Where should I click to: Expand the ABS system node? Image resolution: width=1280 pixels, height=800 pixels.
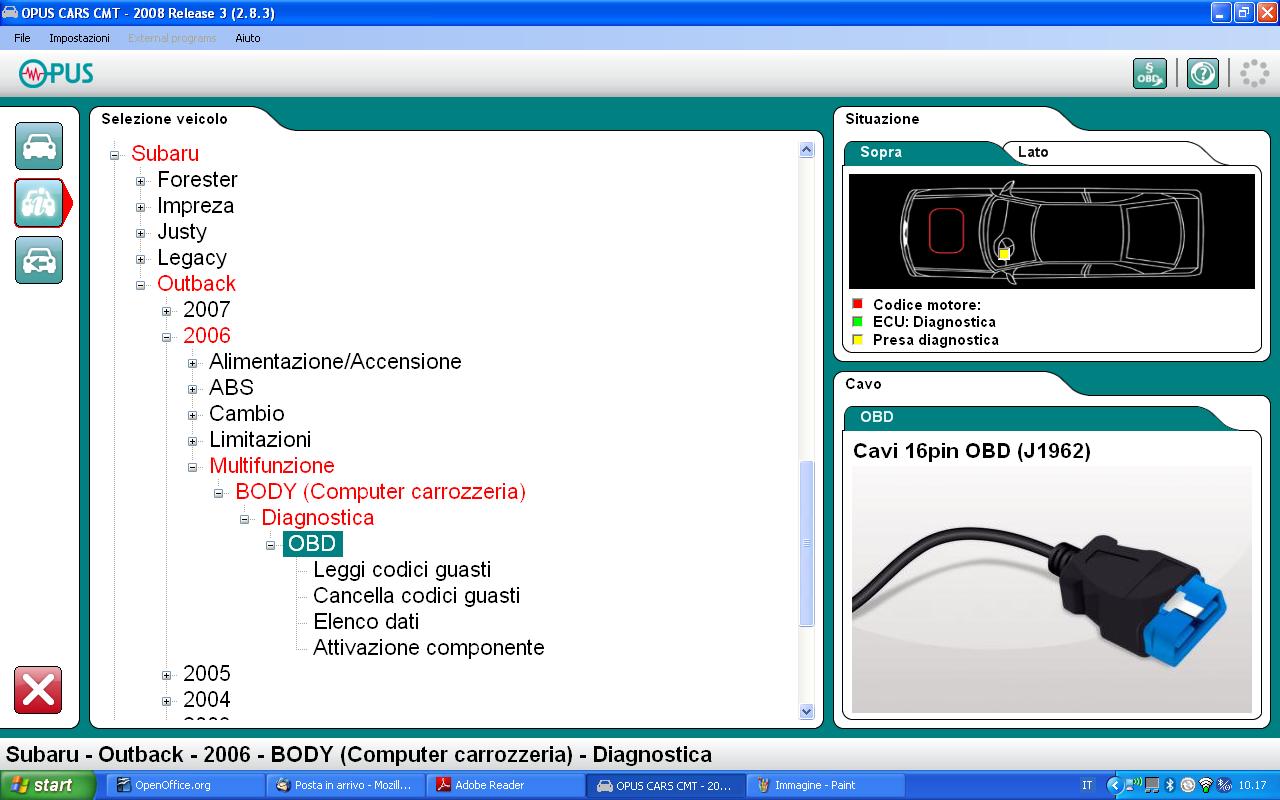193,389
